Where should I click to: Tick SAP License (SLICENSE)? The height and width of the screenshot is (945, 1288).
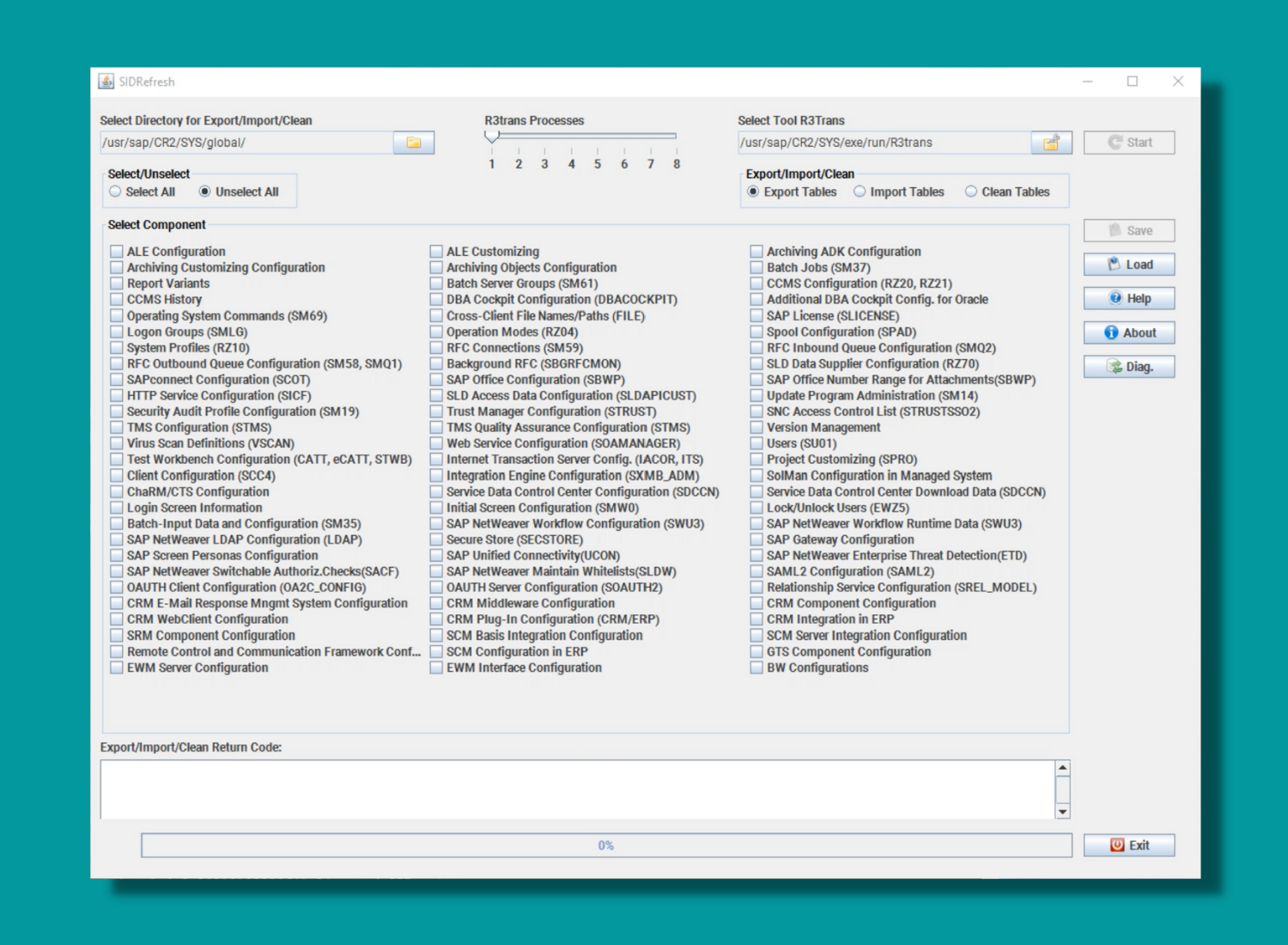(756, 315)
